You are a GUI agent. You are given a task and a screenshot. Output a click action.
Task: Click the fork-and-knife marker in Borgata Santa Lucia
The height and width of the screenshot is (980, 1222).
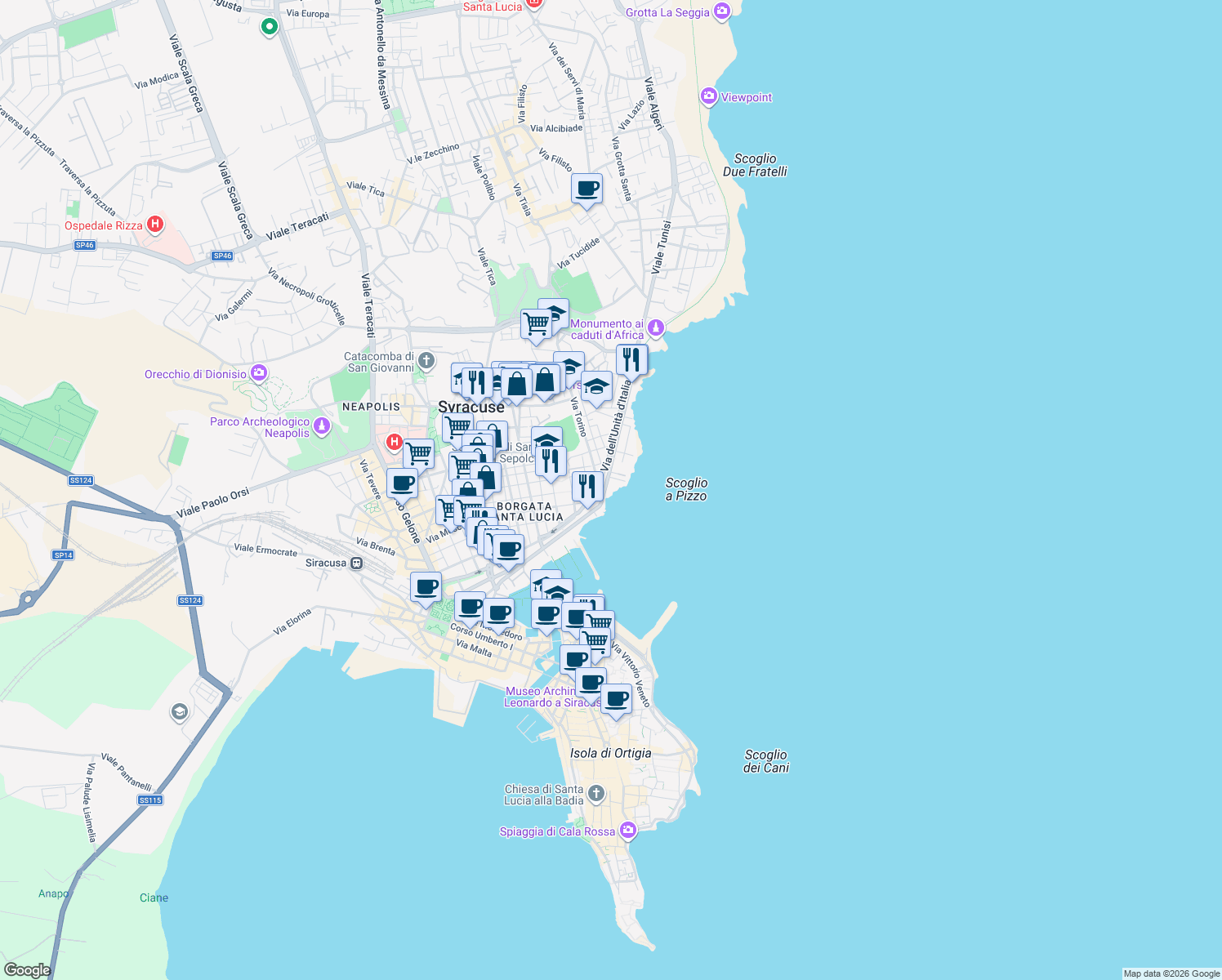[x=588, y=486]
